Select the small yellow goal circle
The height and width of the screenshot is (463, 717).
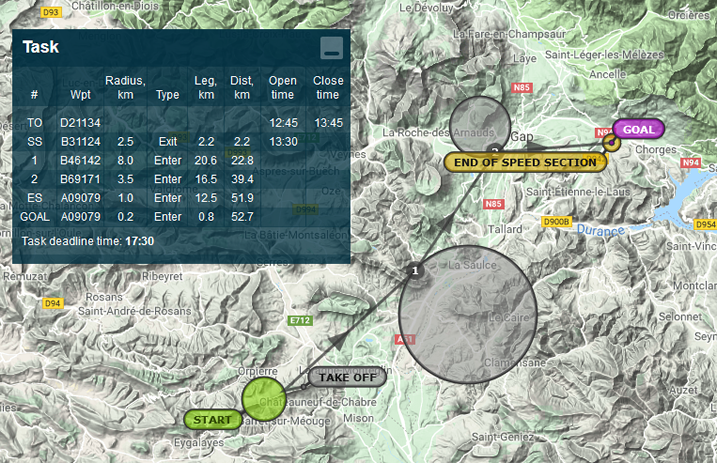pyautogui.click(x=610, y=143)
